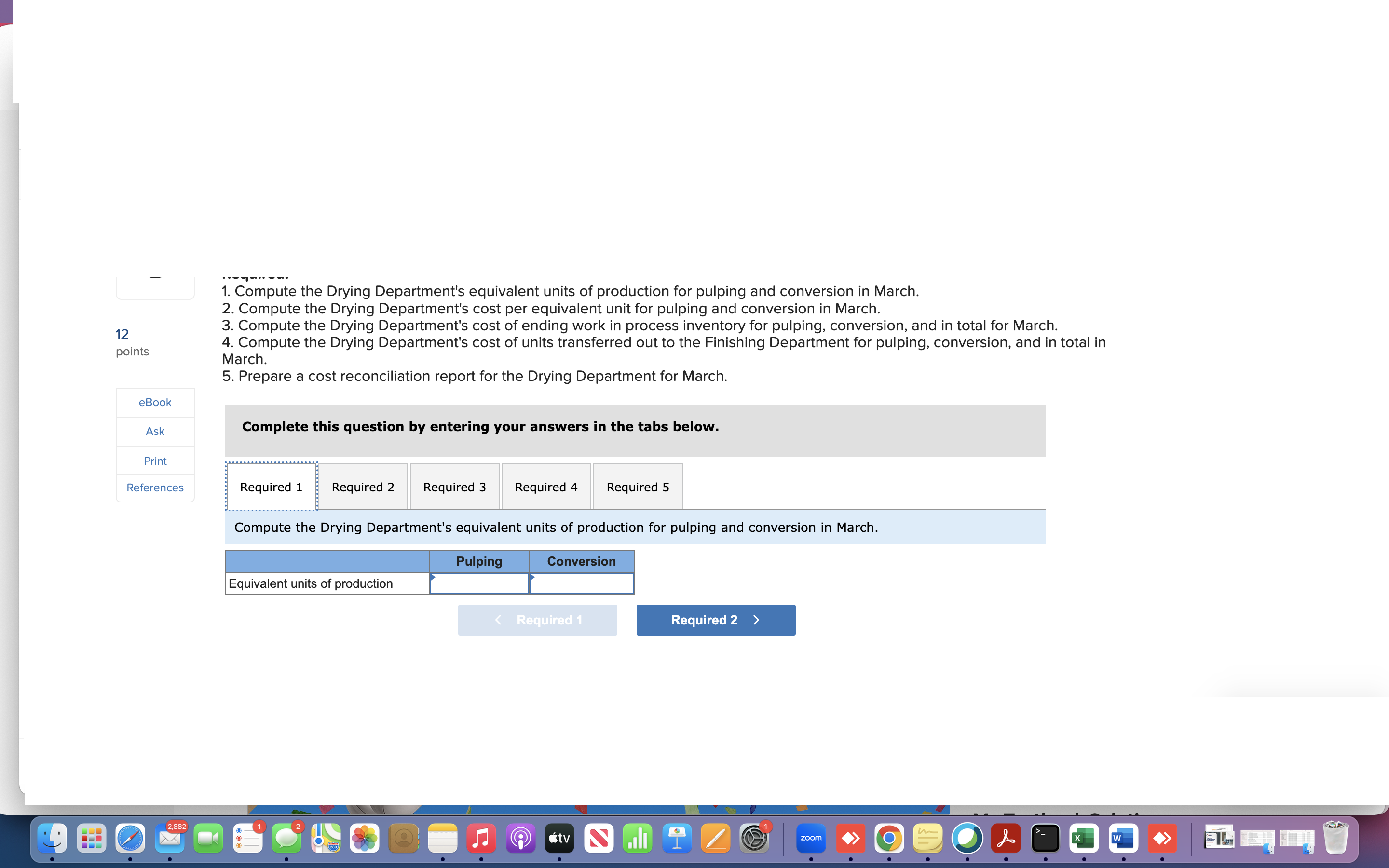Expand Required 4 tab
This screenshot has width=1389, height=868.
point(545,486)
